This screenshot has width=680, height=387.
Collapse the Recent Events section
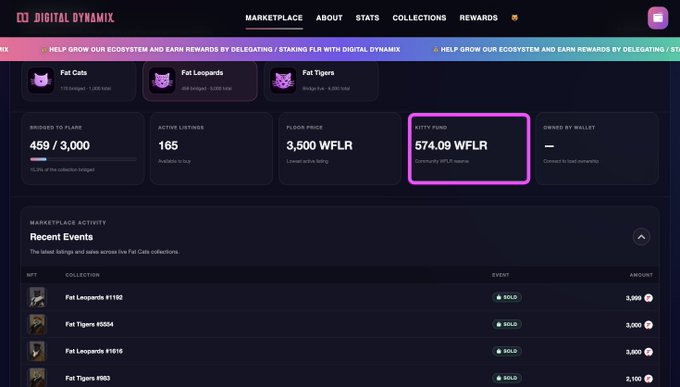[641, 237]
